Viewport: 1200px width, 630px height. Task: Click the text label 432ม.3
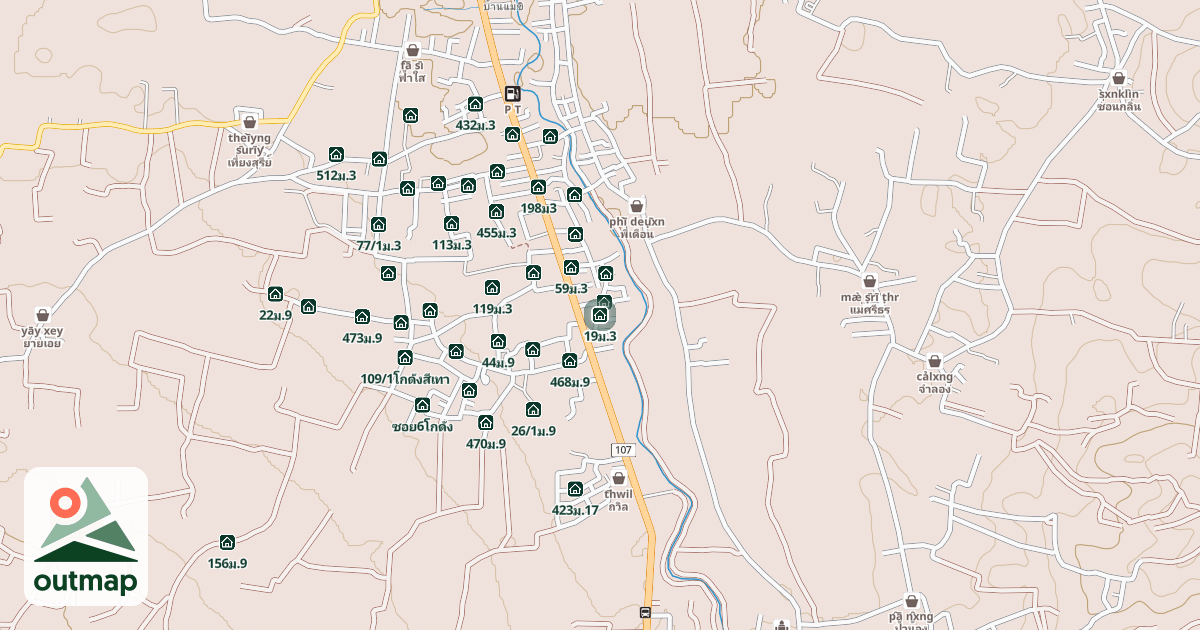pos(476,125)
